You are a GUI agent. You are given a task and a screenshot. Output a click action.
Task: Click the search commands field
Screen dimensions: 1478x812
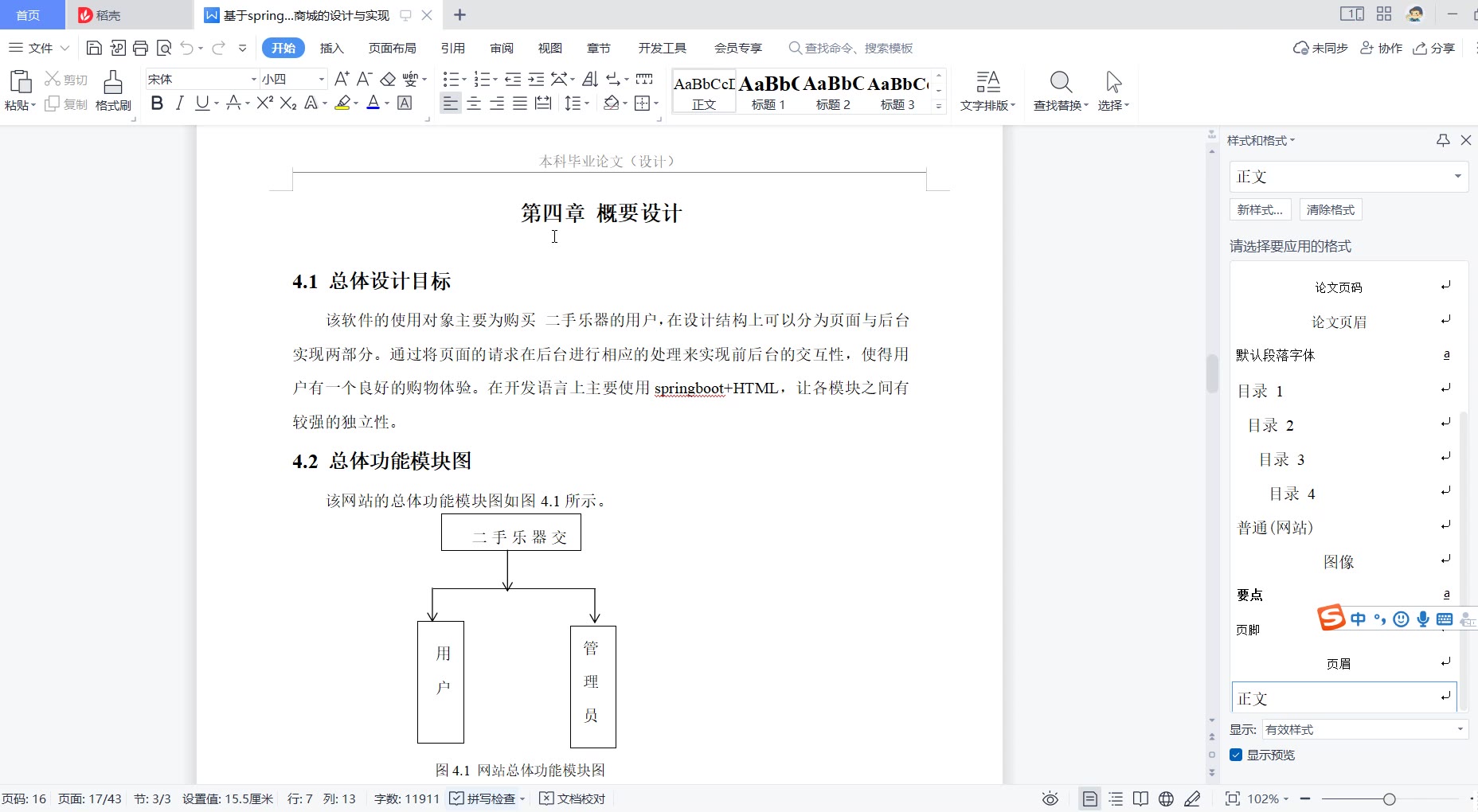851,48
